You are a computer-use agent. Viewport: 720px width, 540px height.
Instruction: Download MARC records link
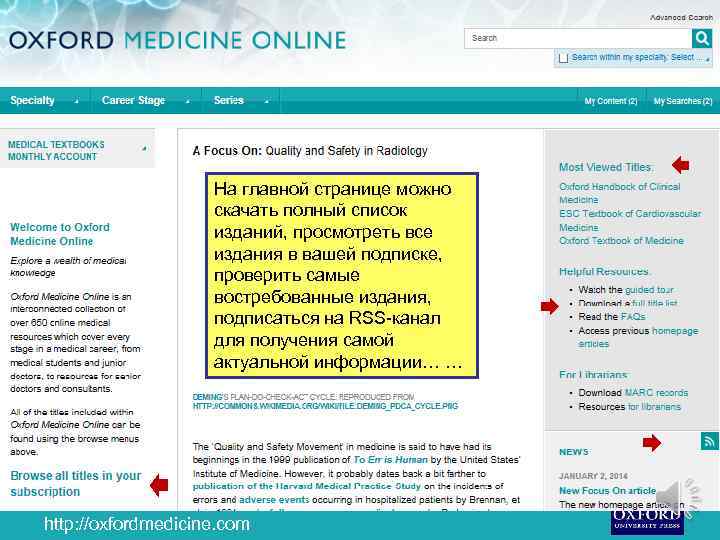[x=656, y=393]
